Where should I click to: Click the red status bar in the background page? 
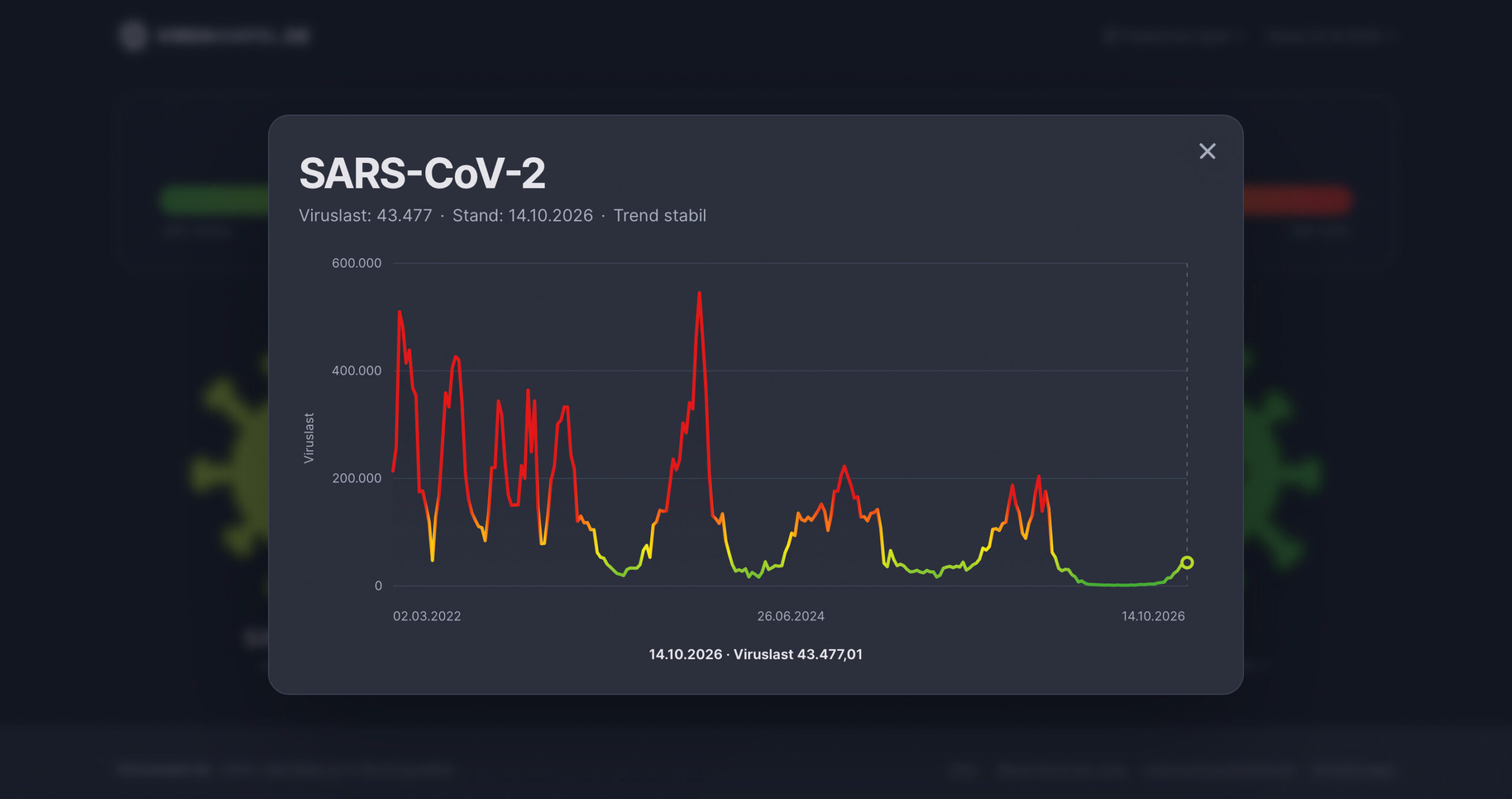[1296, 200]
